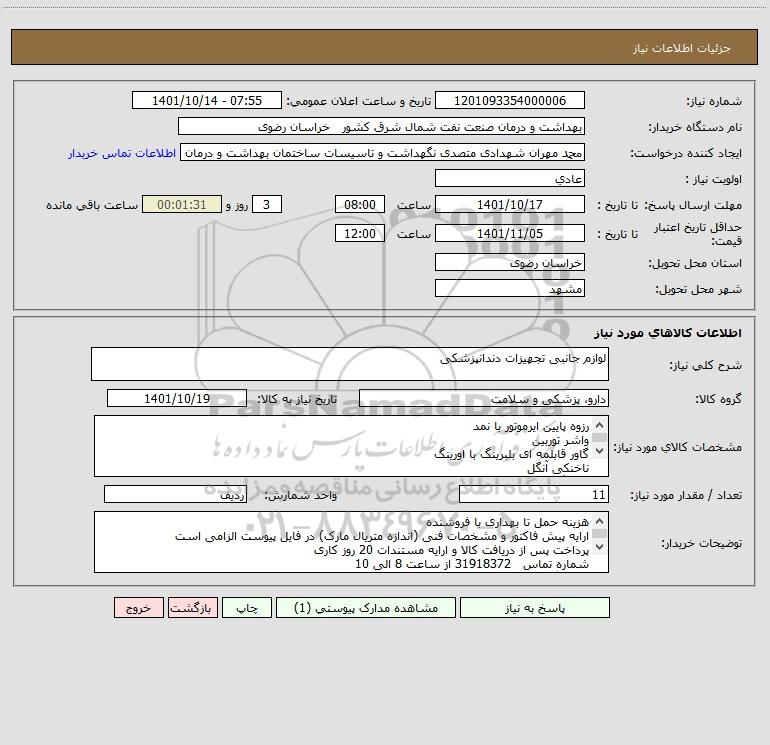Click response deadline date 1401/10/17
Screen dimensions: 770x745
point(510,204)
